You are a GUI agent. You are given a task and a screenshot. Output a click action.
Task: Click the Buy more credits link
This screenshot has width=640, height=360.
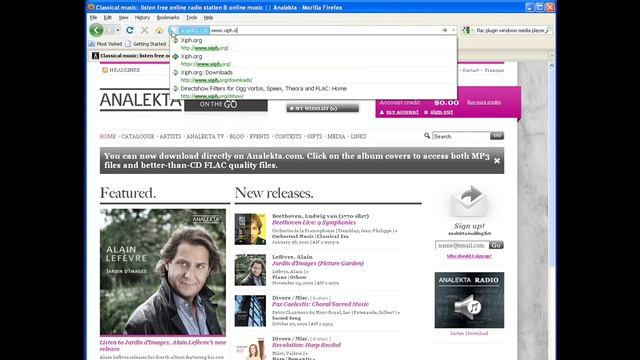(484, 102)
